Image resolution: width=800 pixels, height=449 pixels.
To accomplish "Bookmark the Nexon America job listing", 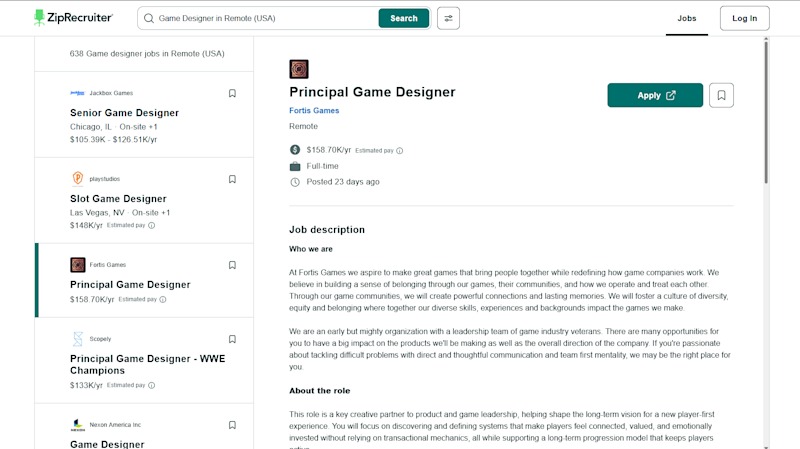I will [232, 425].
